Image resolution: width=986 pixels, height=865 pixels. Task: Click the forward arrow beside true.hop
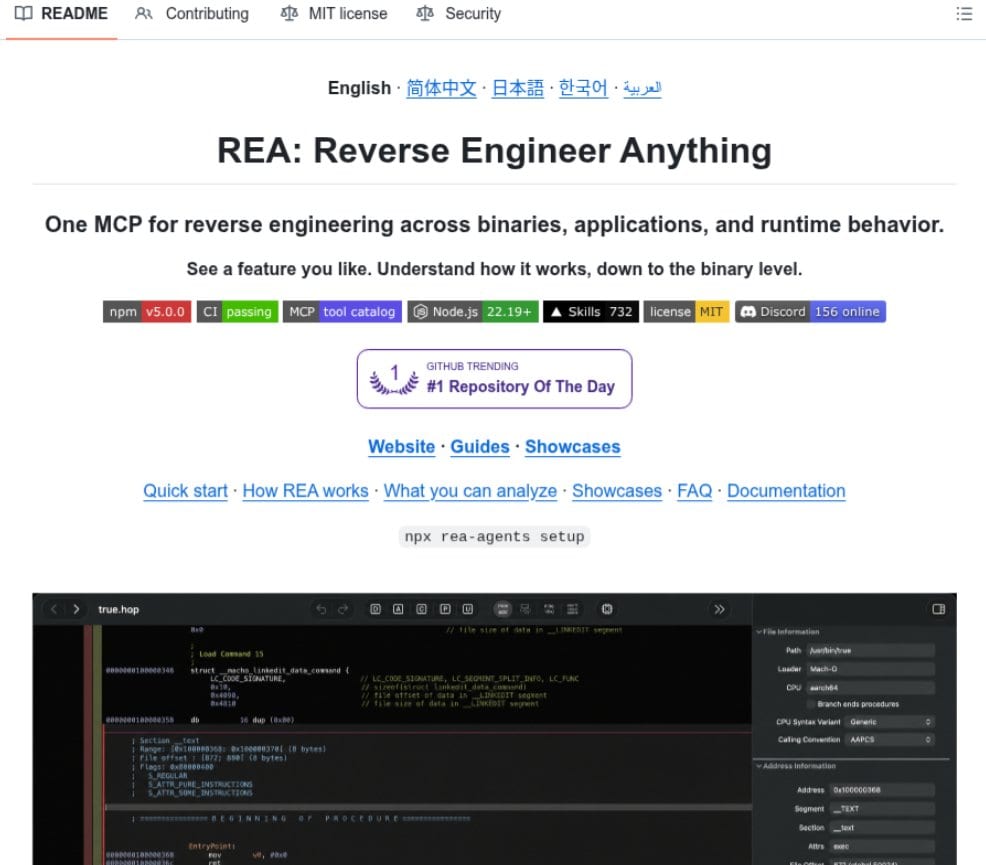76,609
